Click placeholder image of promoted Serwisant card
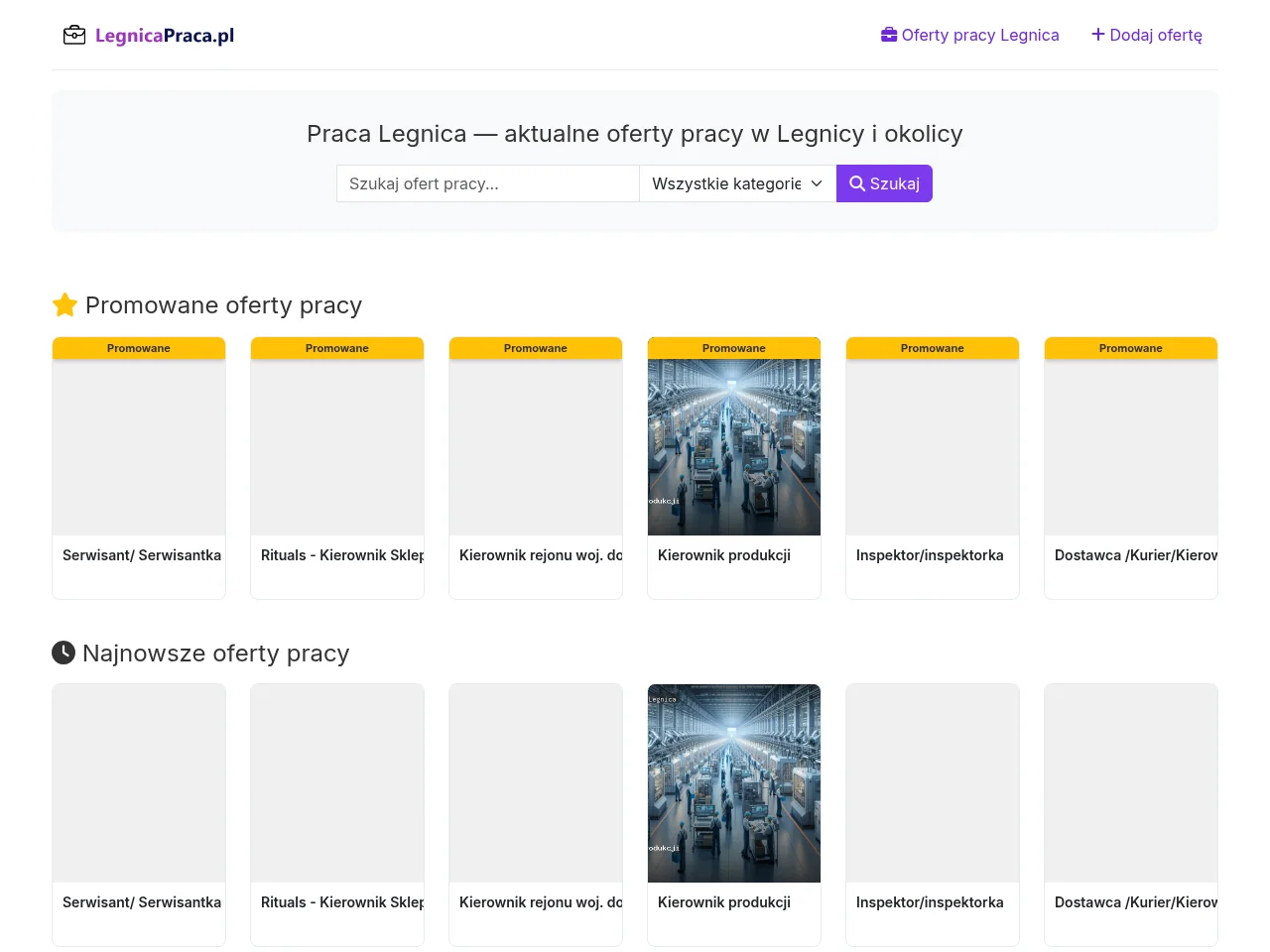Screen dimensions: 1270x952 point(139,447)
